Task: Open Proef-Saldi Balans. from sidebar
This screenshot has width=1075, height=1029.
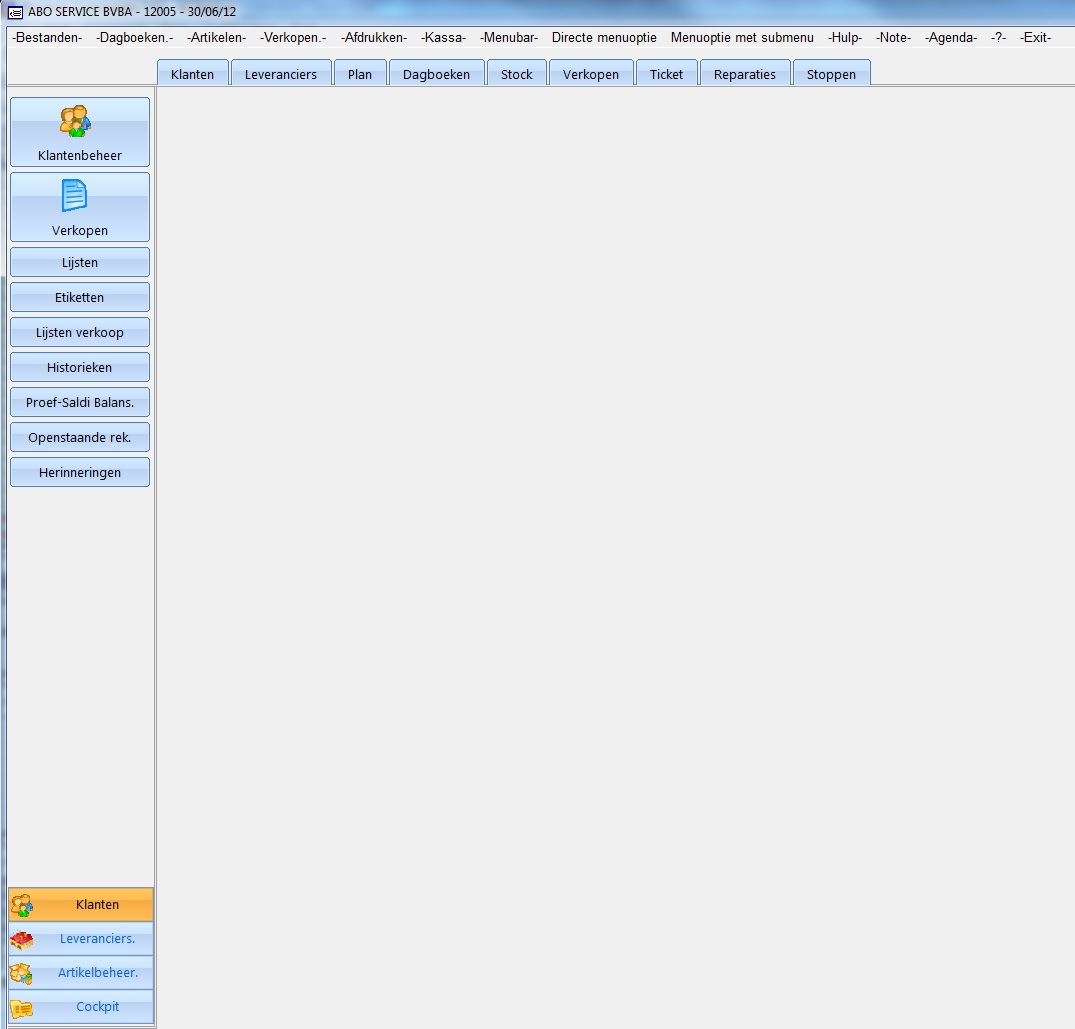Action: click(x=80, y=402)
